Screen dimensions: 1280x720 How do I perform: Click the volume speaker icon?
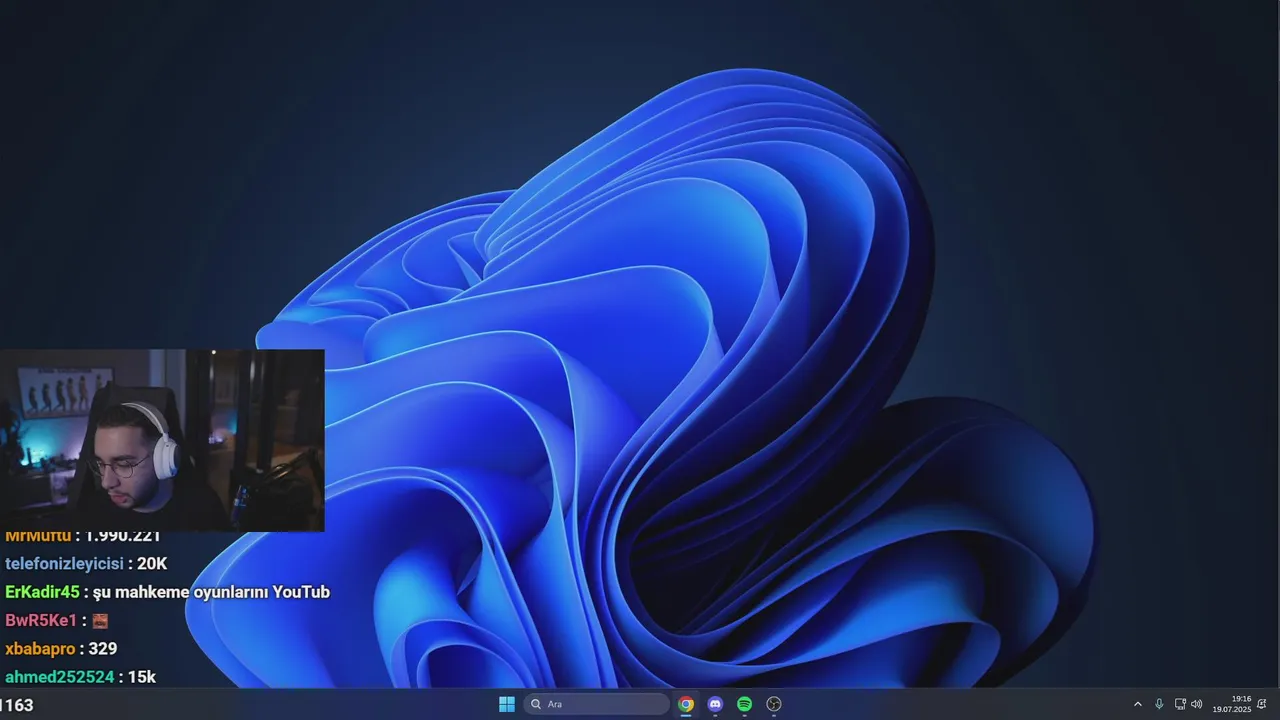point(1197,704)
